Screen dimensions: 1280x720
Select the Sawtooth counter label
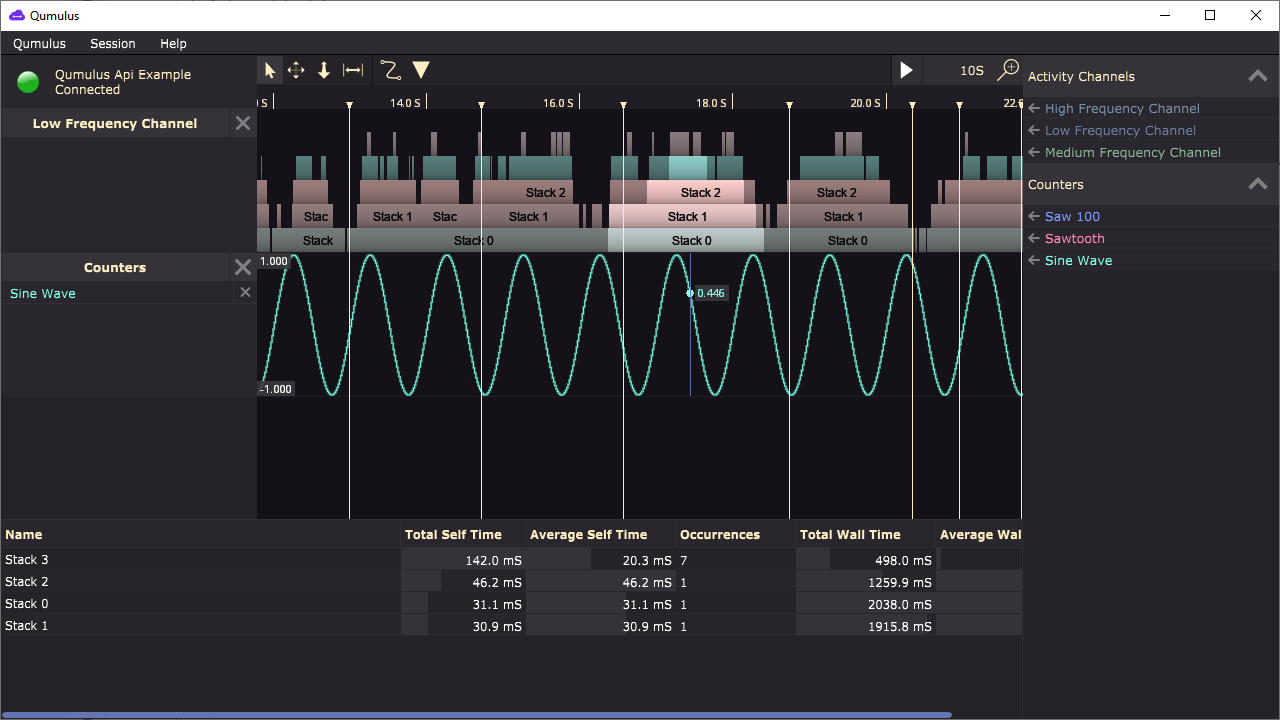coord(1075,238)
